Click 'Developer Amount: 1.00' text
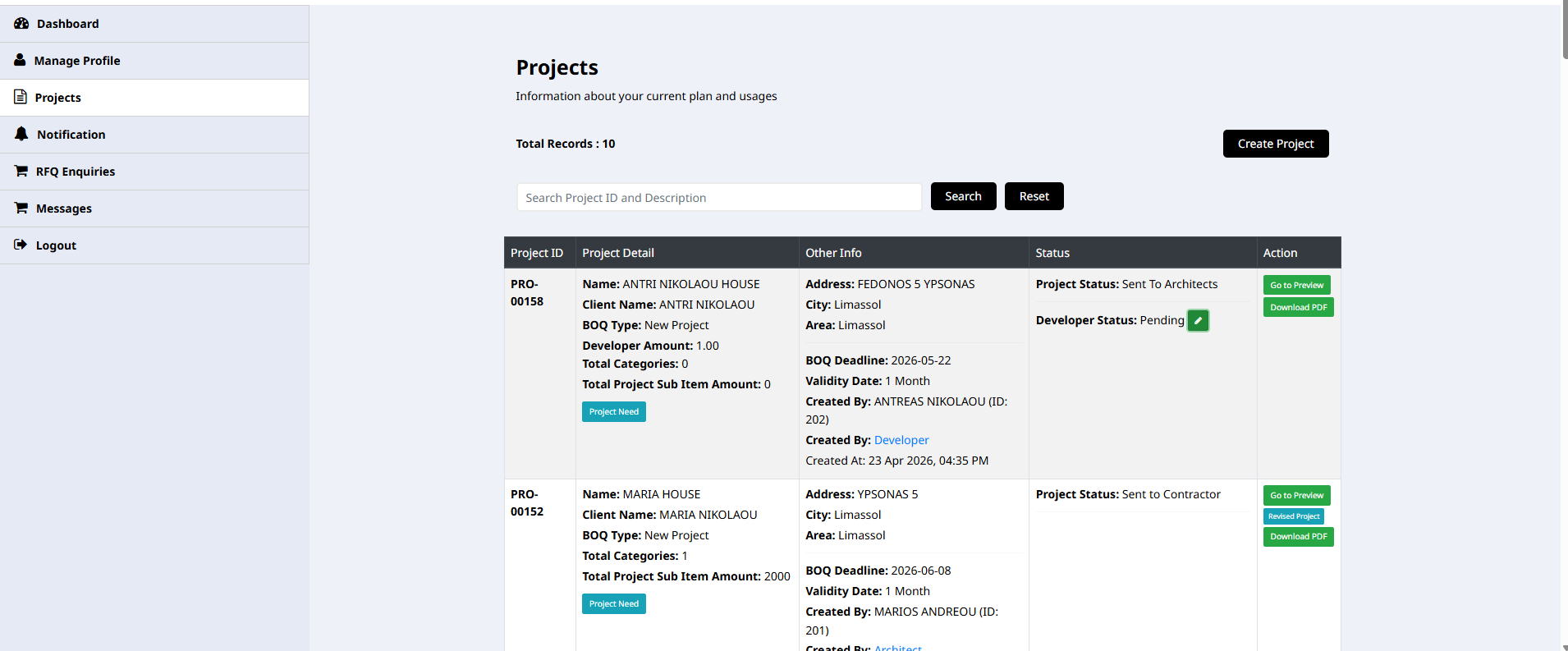Screen dimensions: 1568x651 (x=650, y=346)
